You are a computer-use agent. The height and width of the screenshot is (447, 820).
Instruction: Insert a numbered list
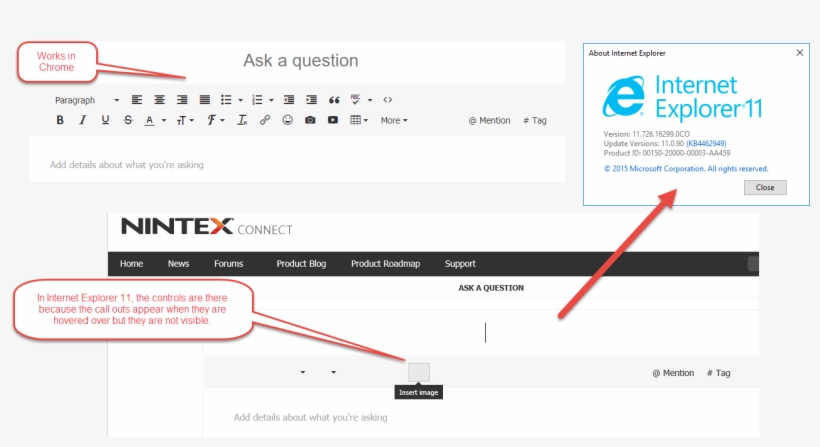257,100
